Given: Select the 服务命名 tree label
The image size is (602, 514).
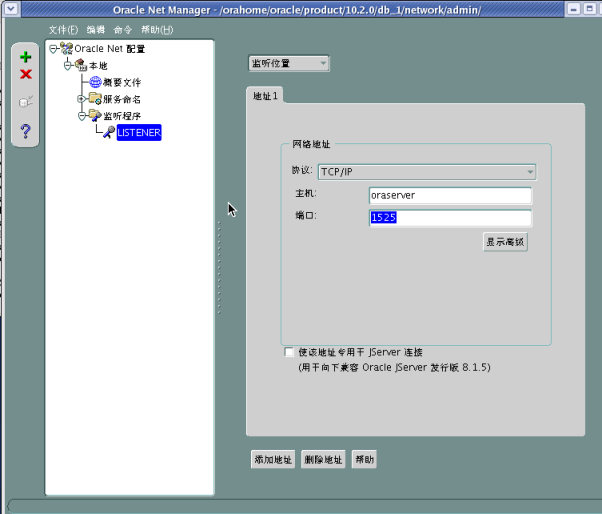Looking at the screenshot, I should pos(122,99).
